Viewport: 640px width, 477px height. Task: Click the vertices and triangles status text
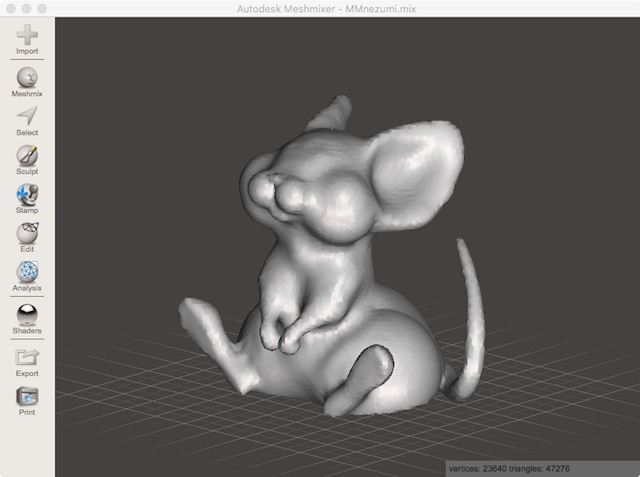pos(509,468)
